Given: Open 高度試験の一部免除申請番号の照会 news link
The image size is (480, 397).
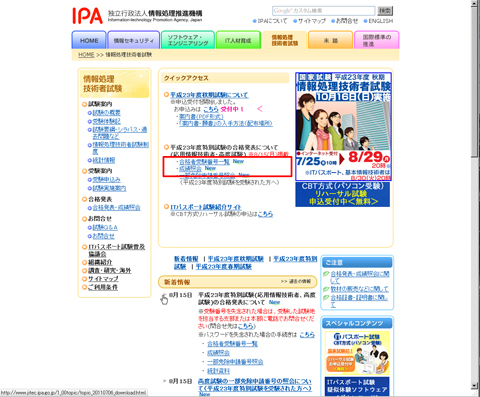Looking at the screenshot, I should pyautogui.click(x=255, y=385).
